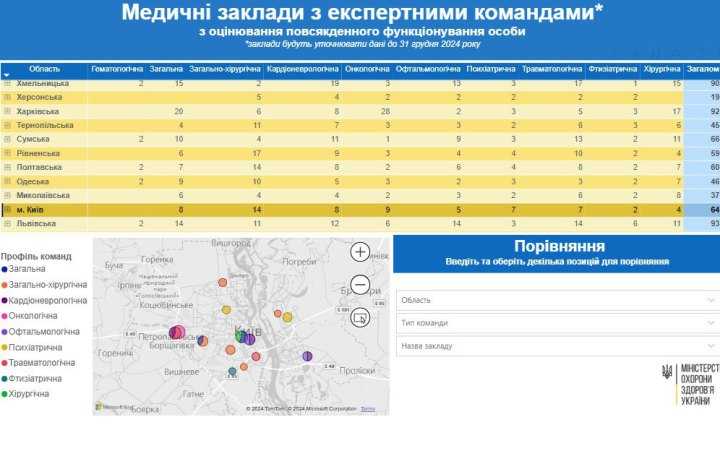Expand the Харківська row

[7, 111]
